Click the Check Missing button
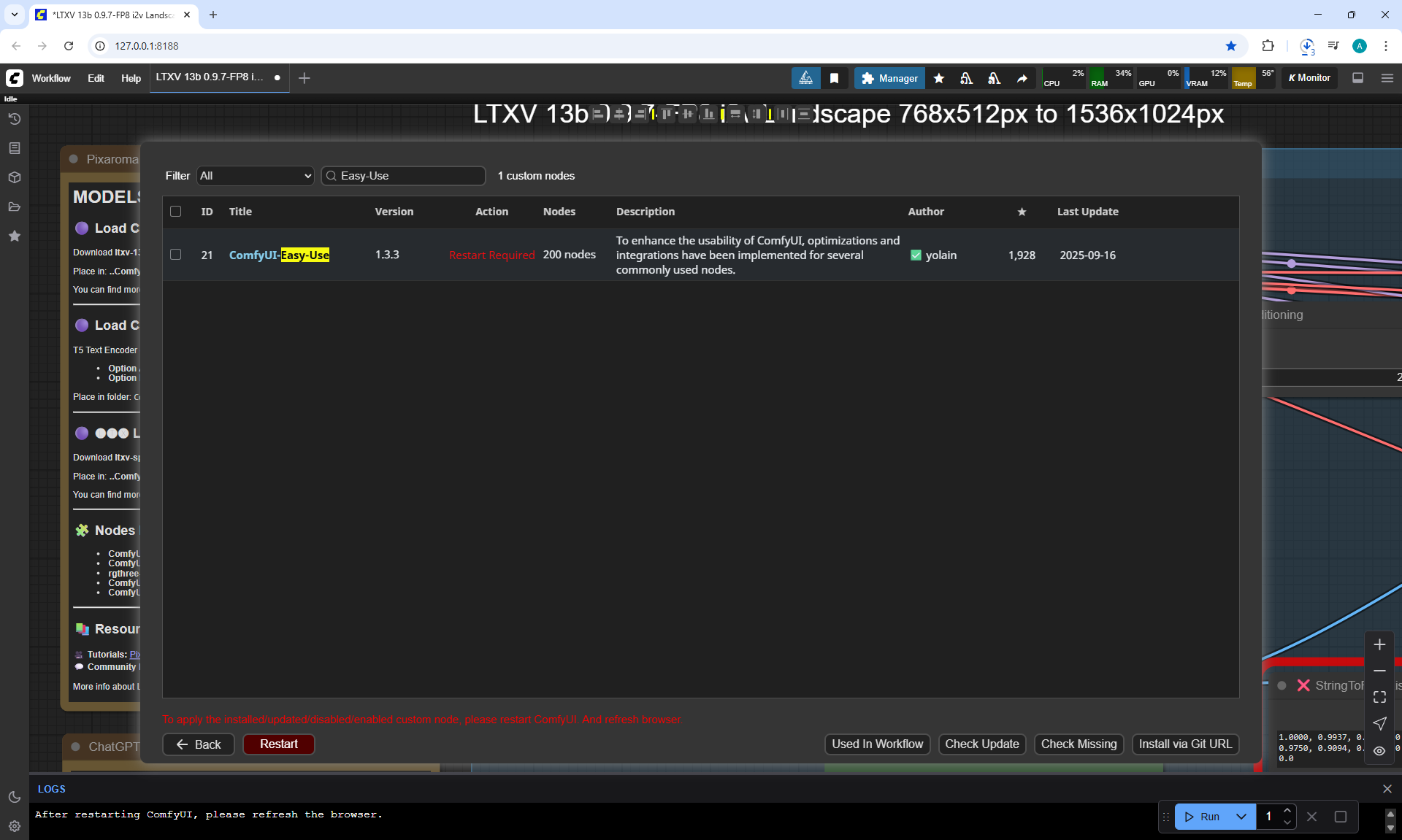The image size is (1402, 840). pos(1078,744)
